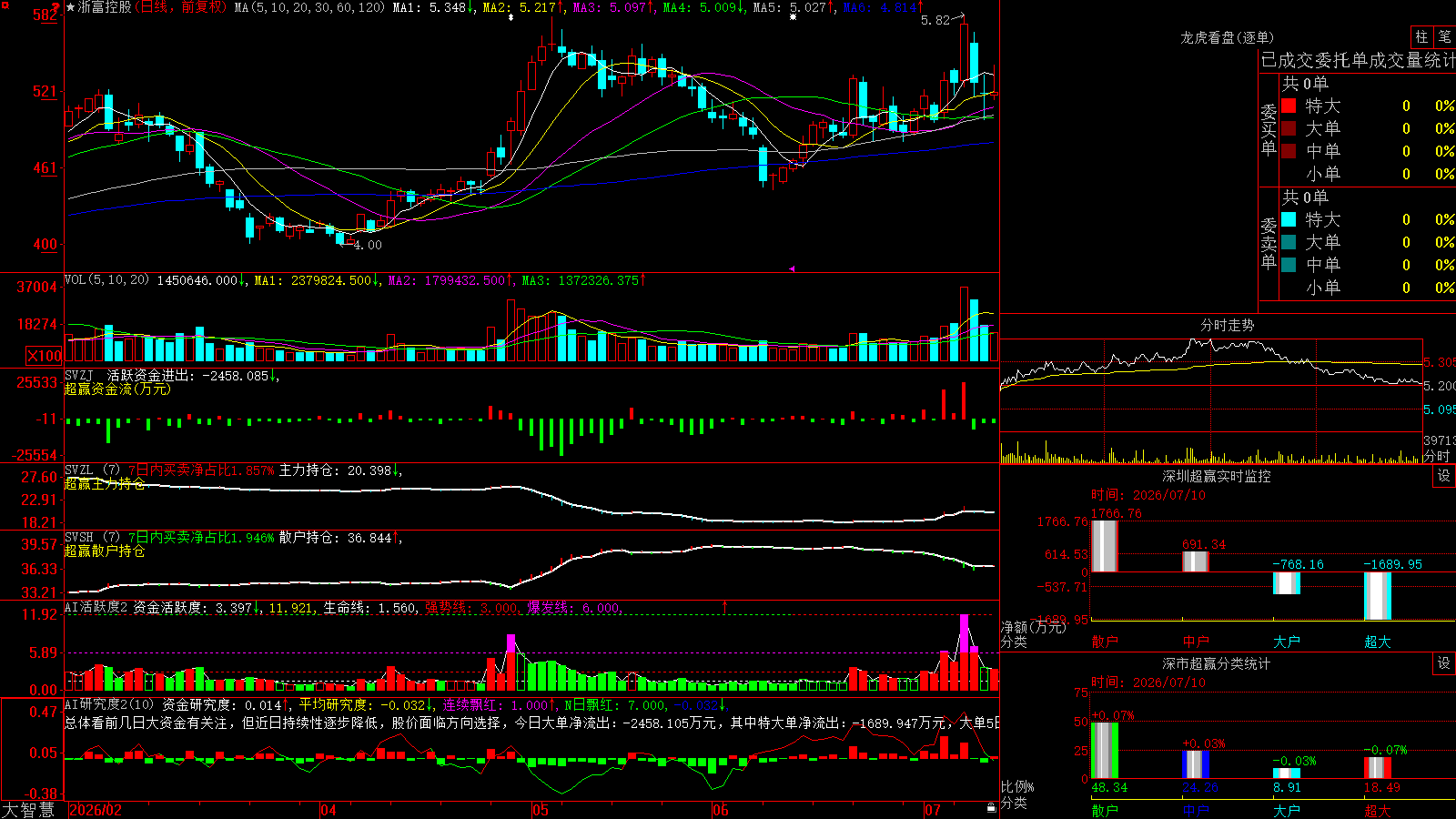Click the 中户 bar showing 691.34
The image size is (1456, 819).
1195,561
